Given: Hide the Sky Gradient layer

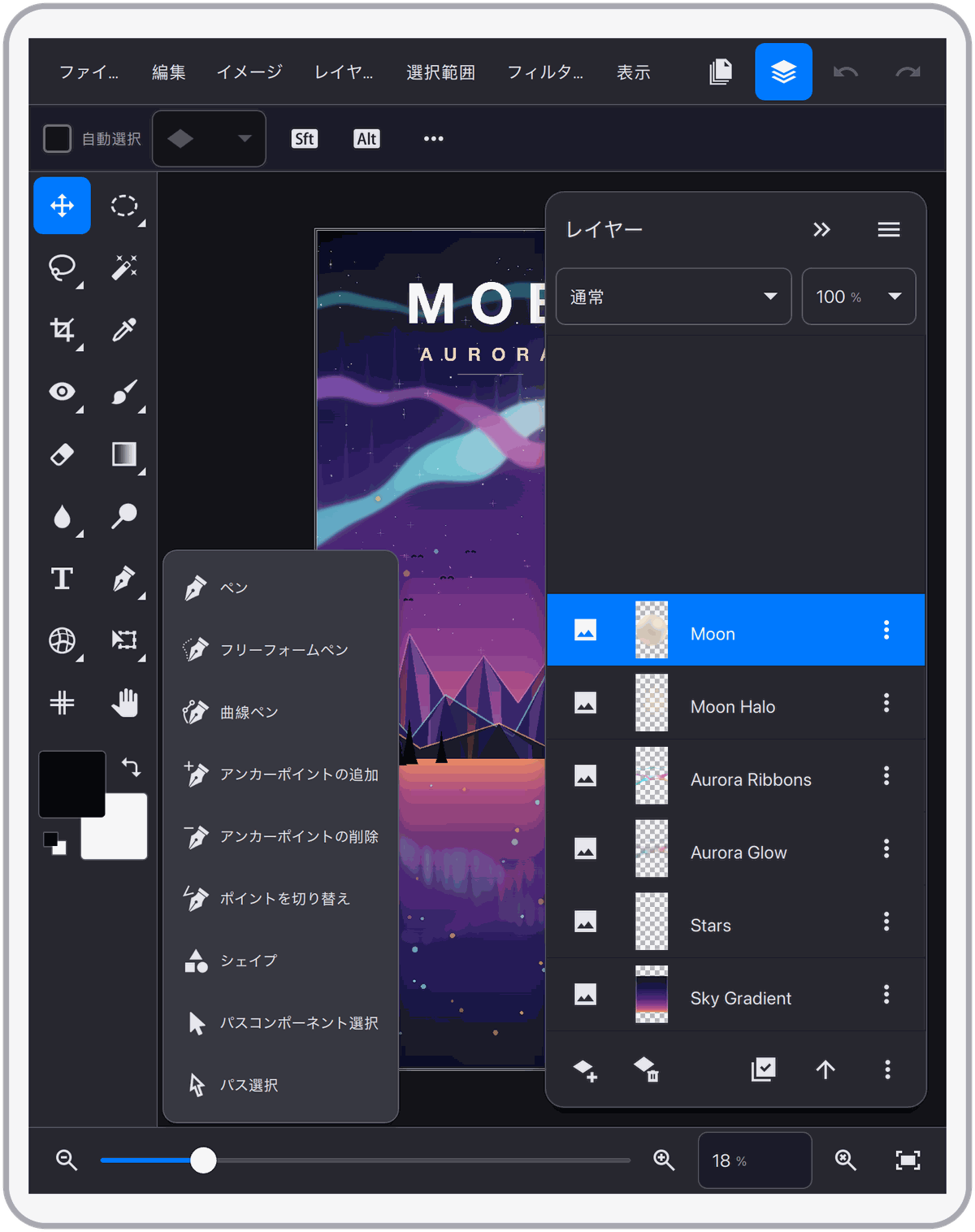Looking at the screenshot, I should point(586,995).
